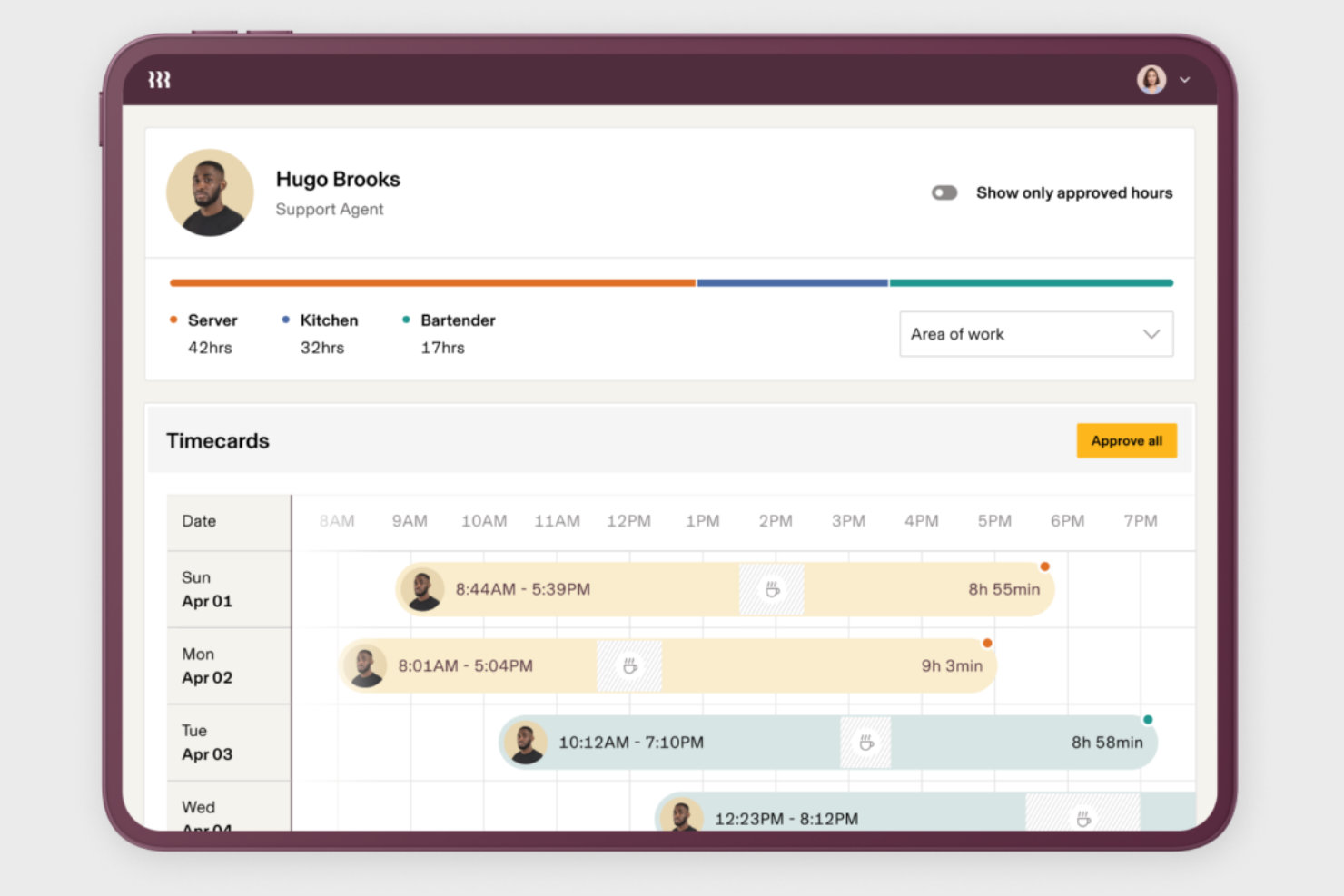Toggle the Server legend indicator
Viewport: 1344px width, 896px height.
pos(173,320)
